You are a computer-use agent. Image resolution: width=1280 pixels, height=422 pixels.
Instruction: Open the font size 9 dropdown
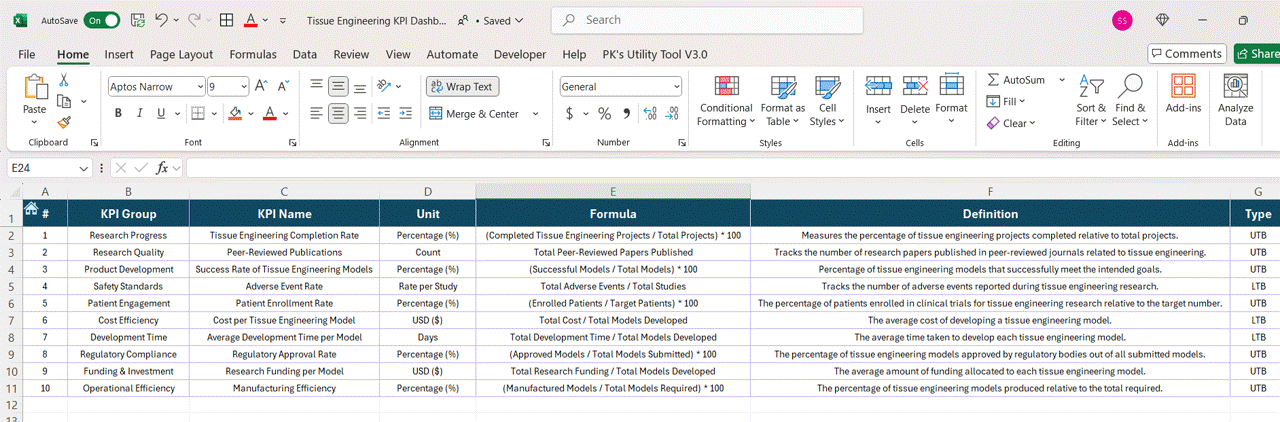click(242, 87)
